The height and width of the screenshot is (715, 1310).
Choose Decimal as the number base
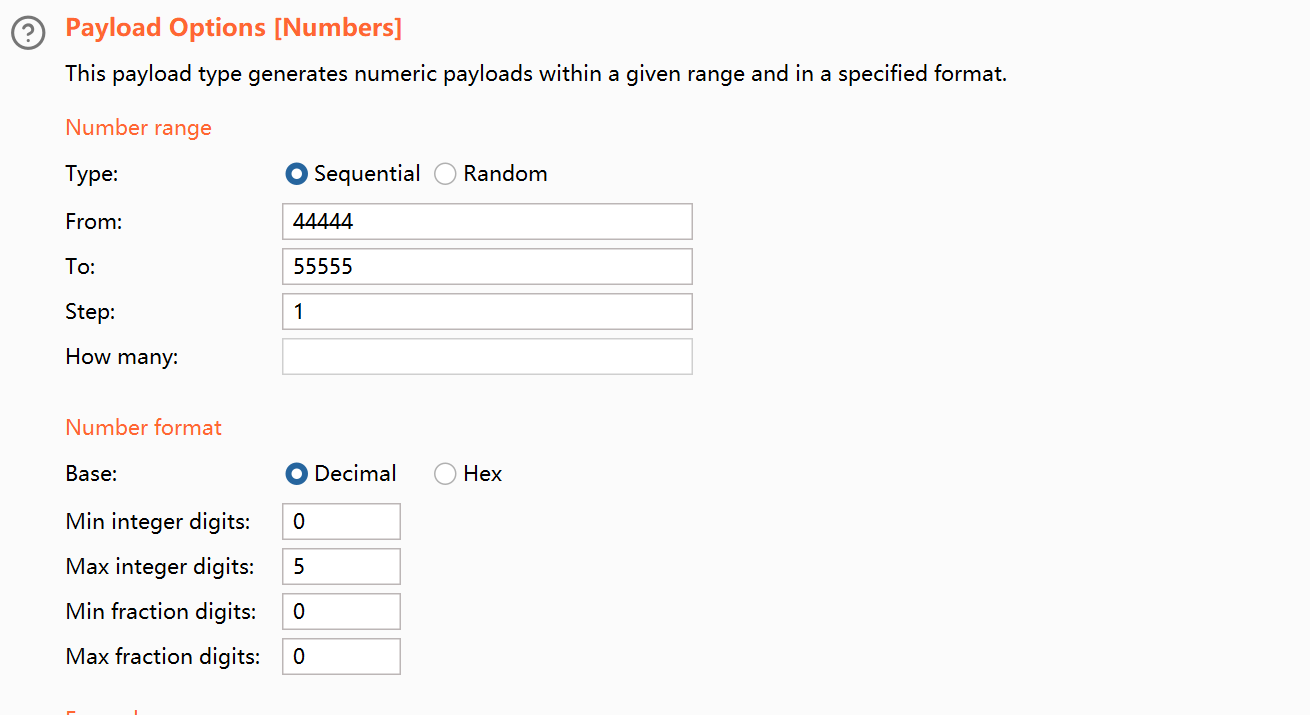click(x=296, y=474)
